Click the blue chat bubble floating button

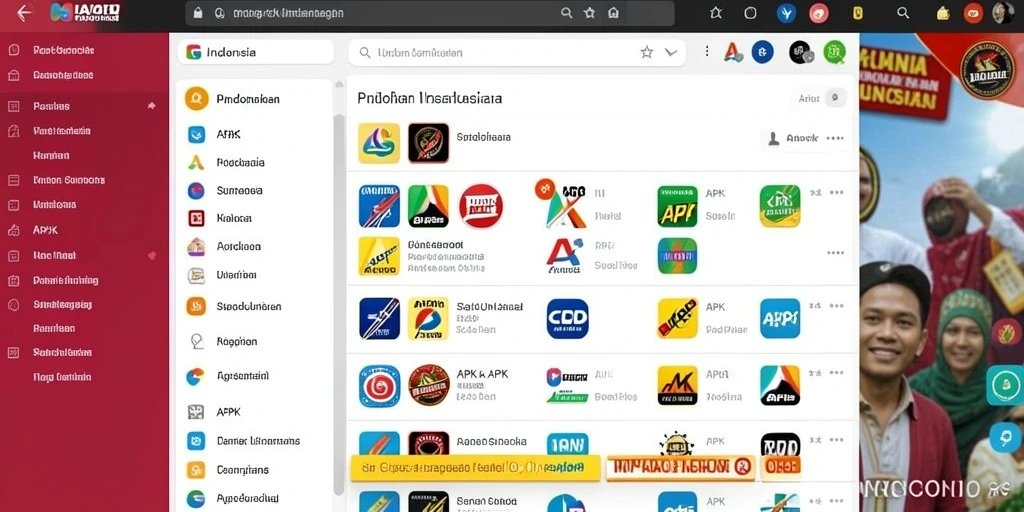(x=1006, y=437)
